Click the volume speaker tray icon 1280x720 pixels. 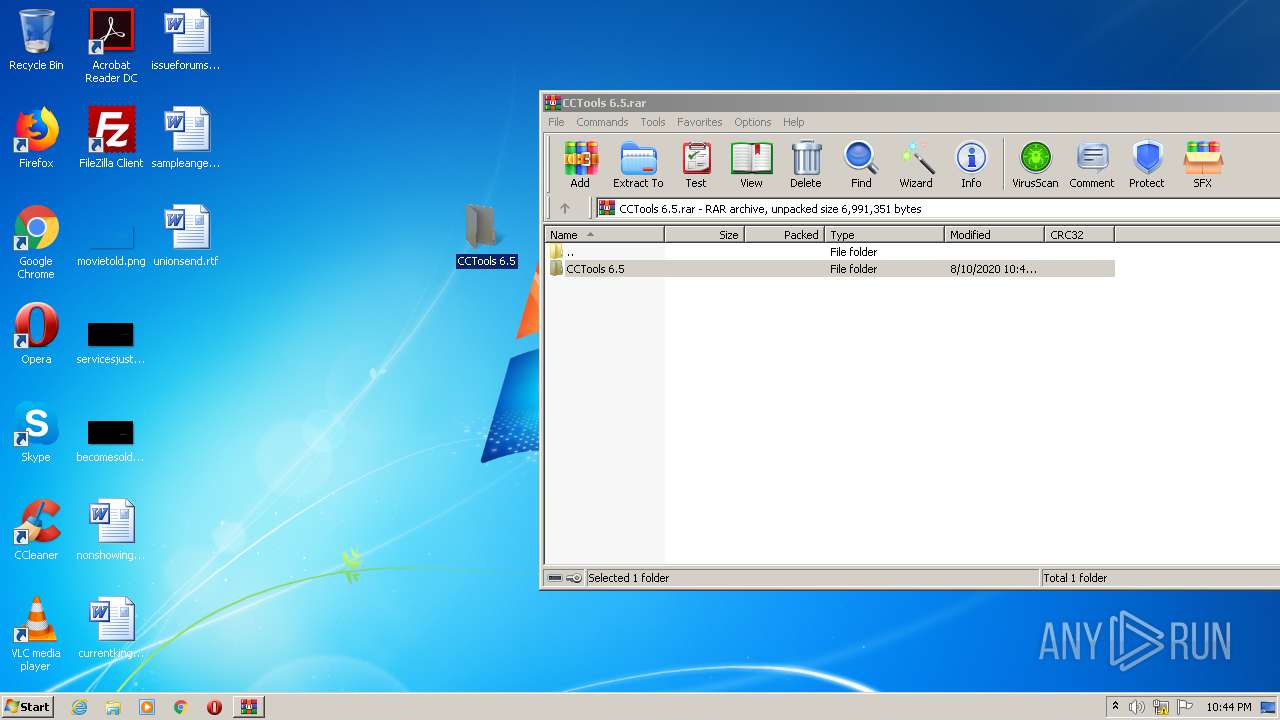[x=1137, y=707]
